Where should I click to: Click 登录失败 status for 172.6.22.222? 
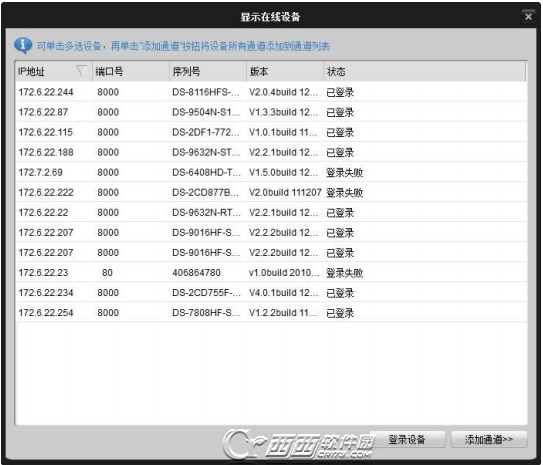pyautogui.click(x=344, y=193)
